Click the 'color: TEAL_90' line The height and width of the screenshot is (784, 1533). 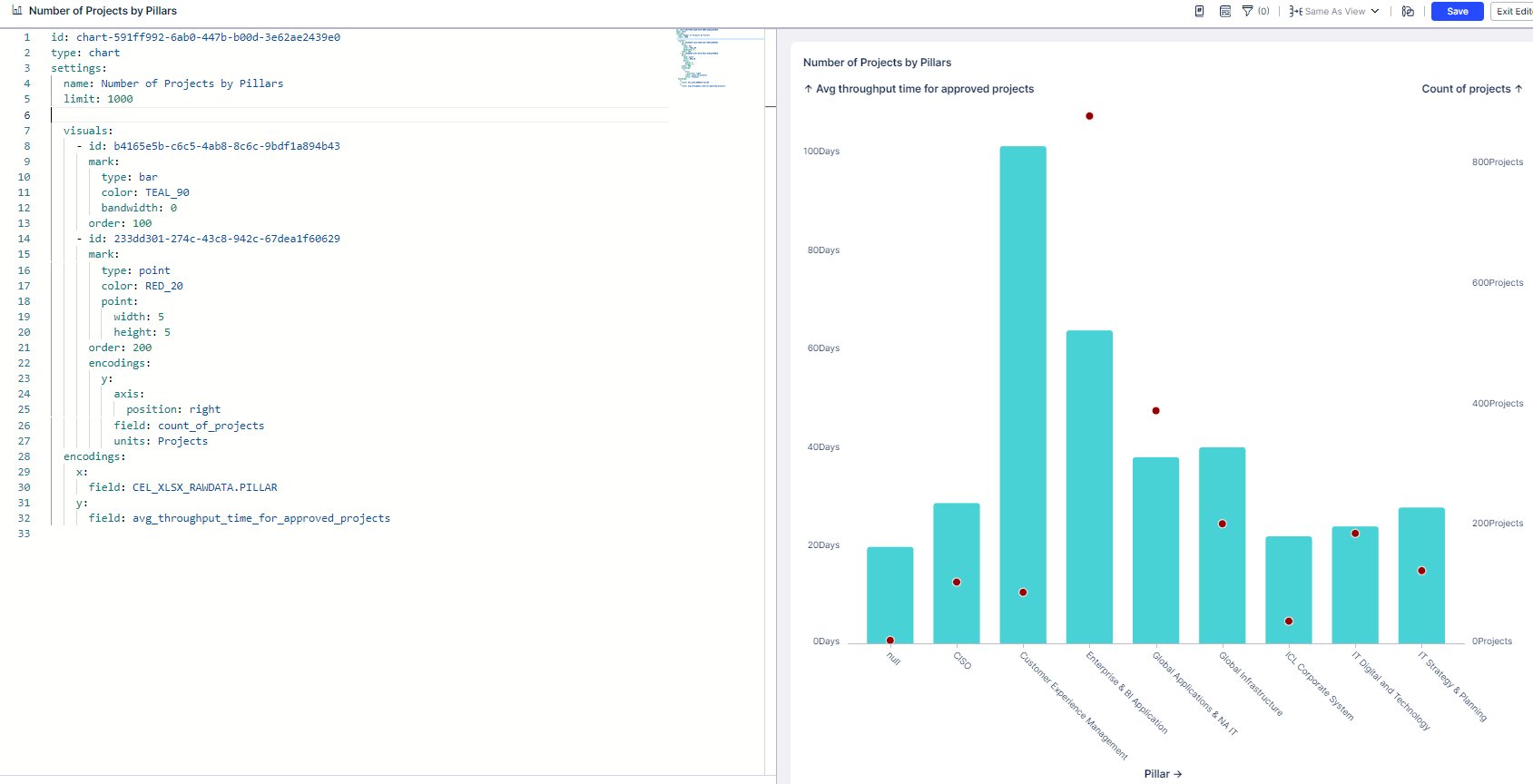click(145, 192)
